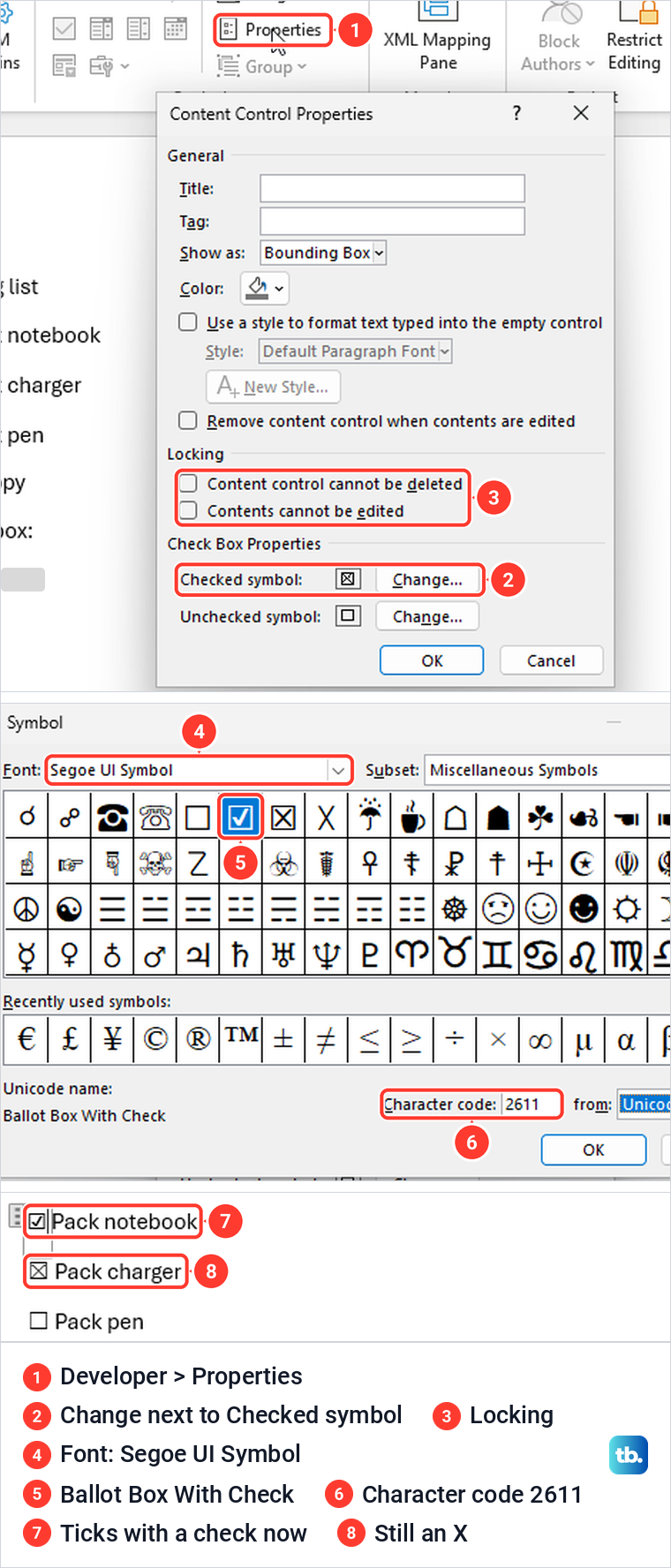Click the Help question mark in dialog
671x1568 pixels.
point(516,113)
